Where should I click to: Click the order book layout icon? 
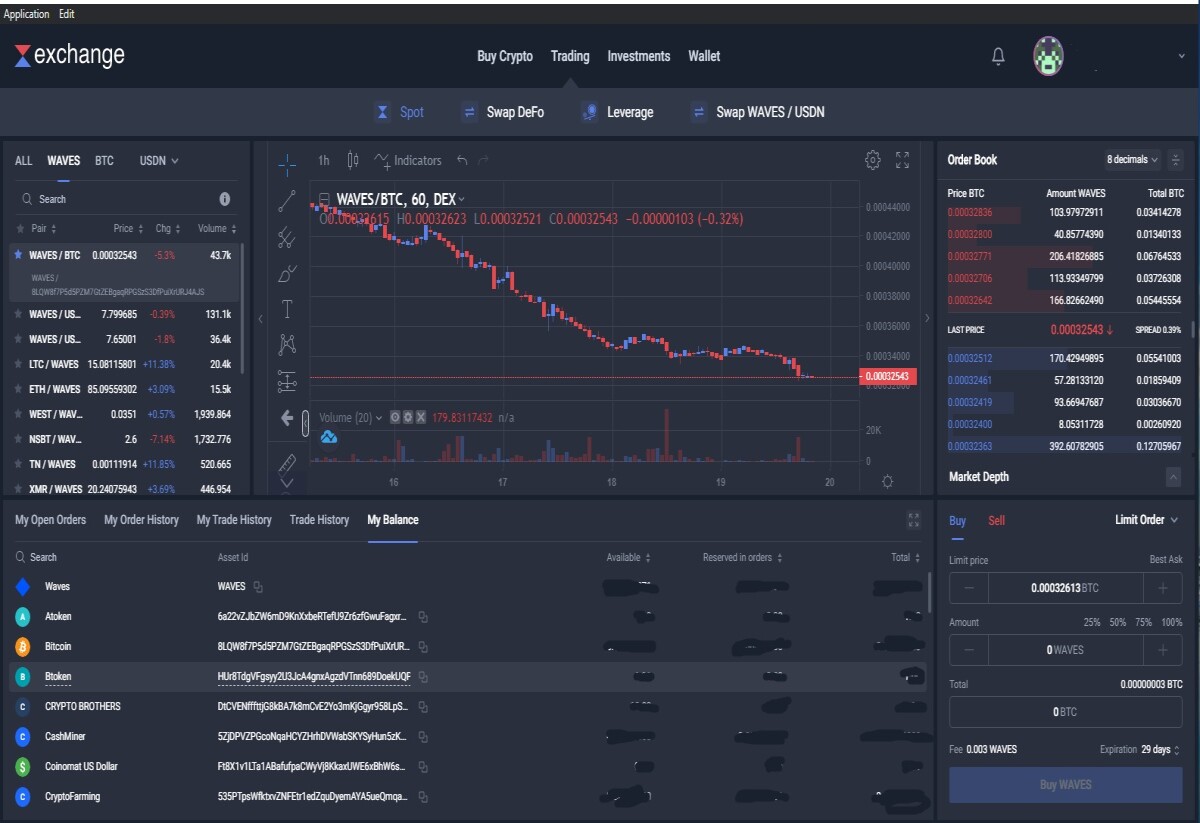(x=1175, y=159)
